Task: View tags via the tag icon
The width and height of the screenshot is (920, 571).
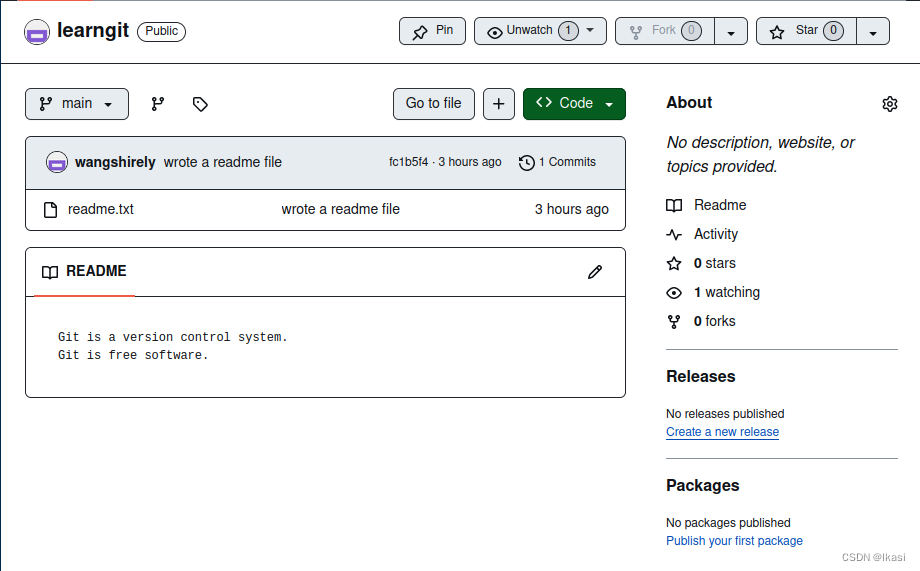Action: [200, 104]
